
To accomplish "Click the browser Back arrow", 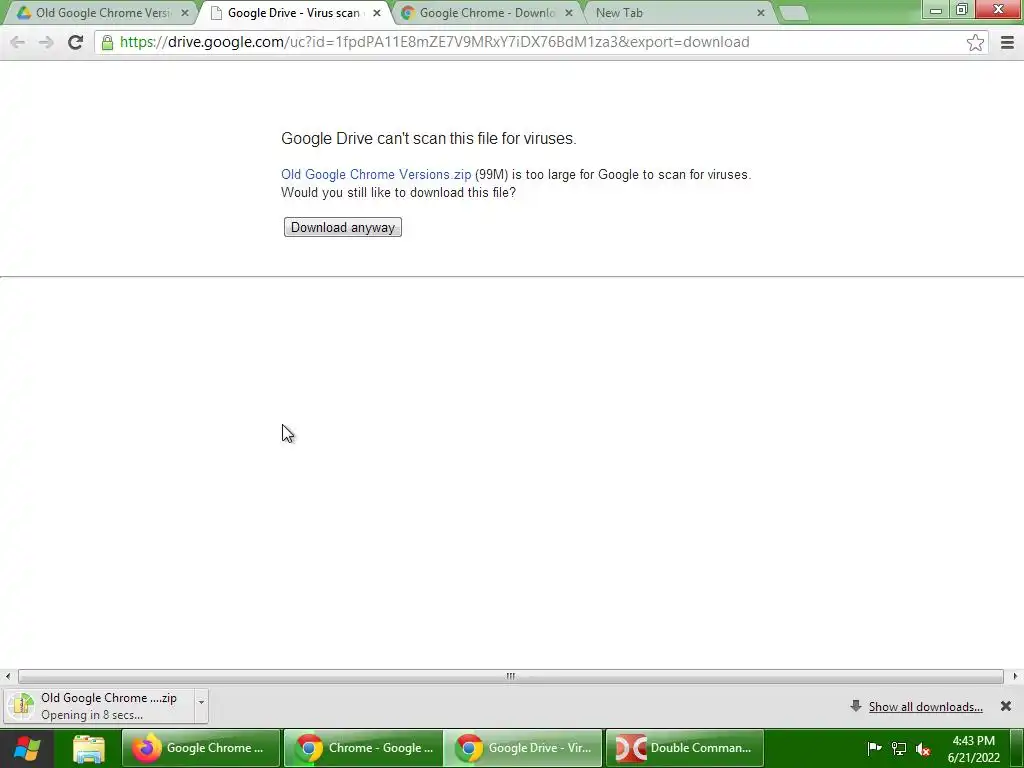I will click(x=18, y=42).
